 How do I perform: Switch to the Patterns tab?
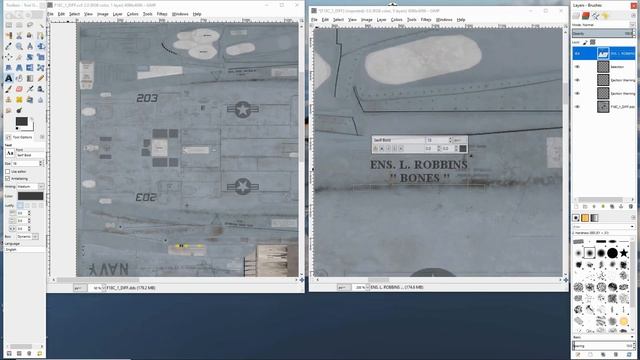point(585,218)
